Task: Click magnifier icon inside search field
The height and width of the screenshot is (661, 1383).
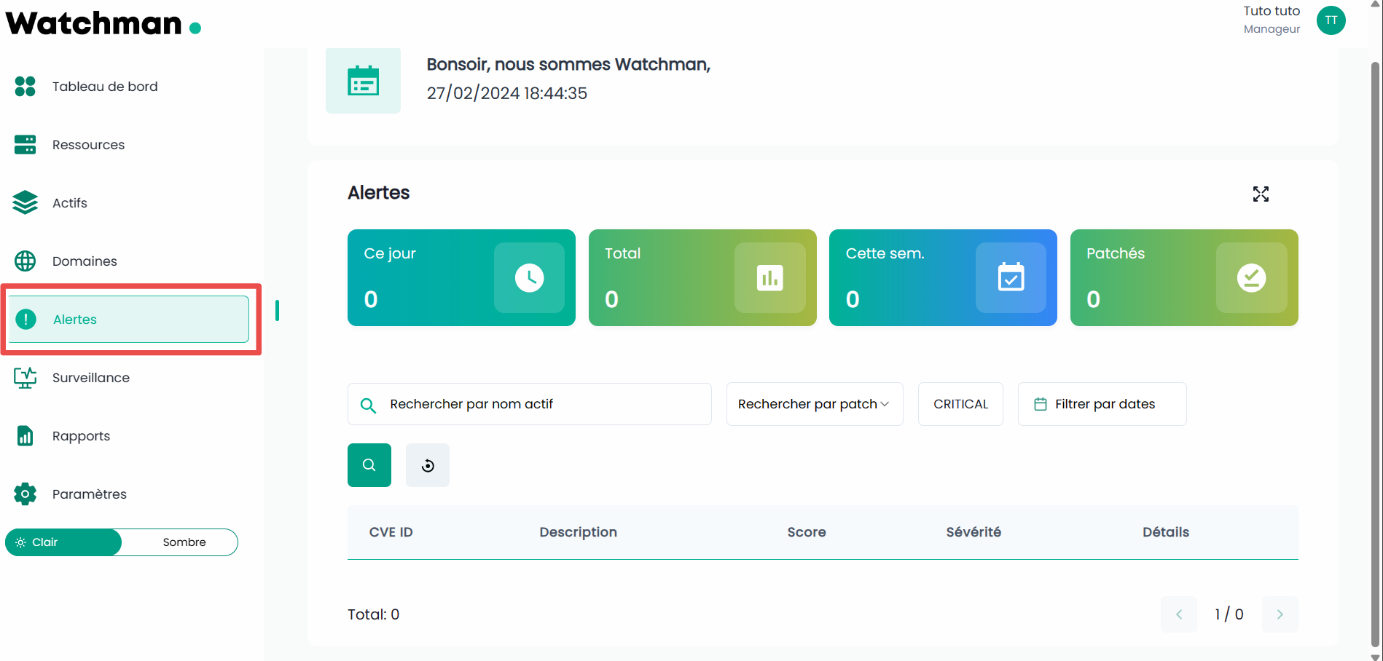Action: click(368, 405)
